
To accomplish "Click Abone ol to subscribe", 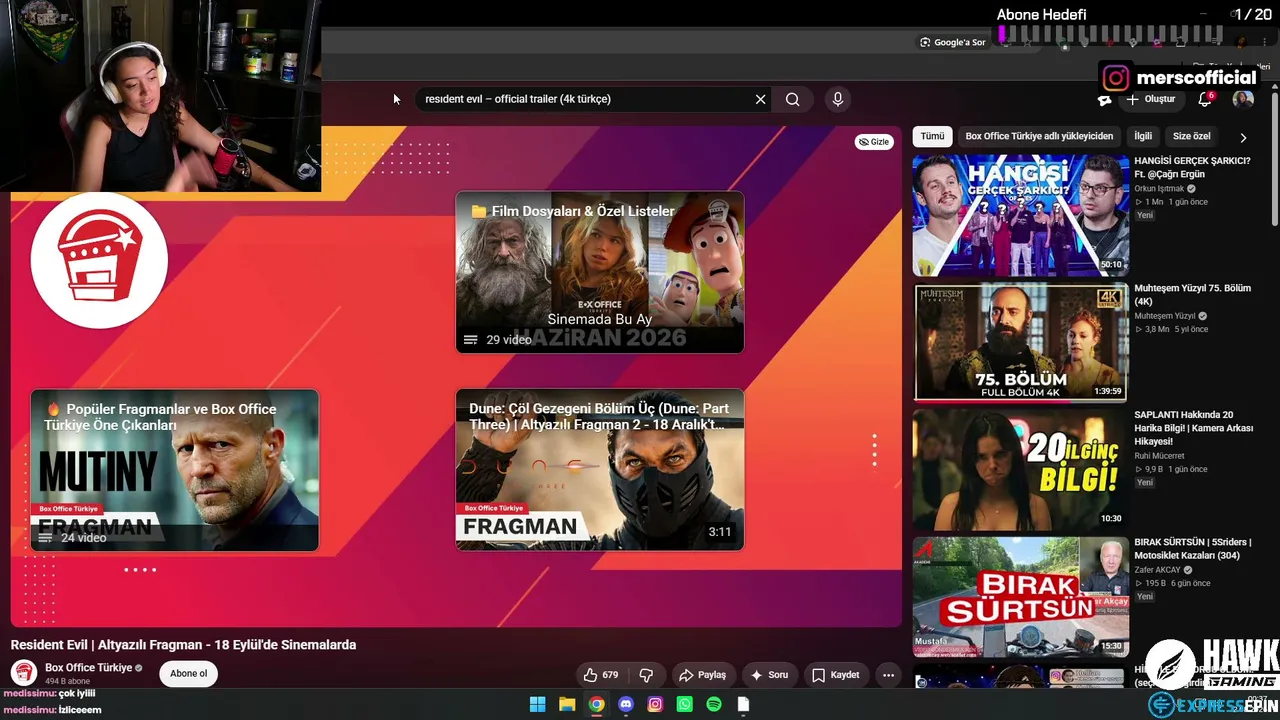I will click(188, 673).
